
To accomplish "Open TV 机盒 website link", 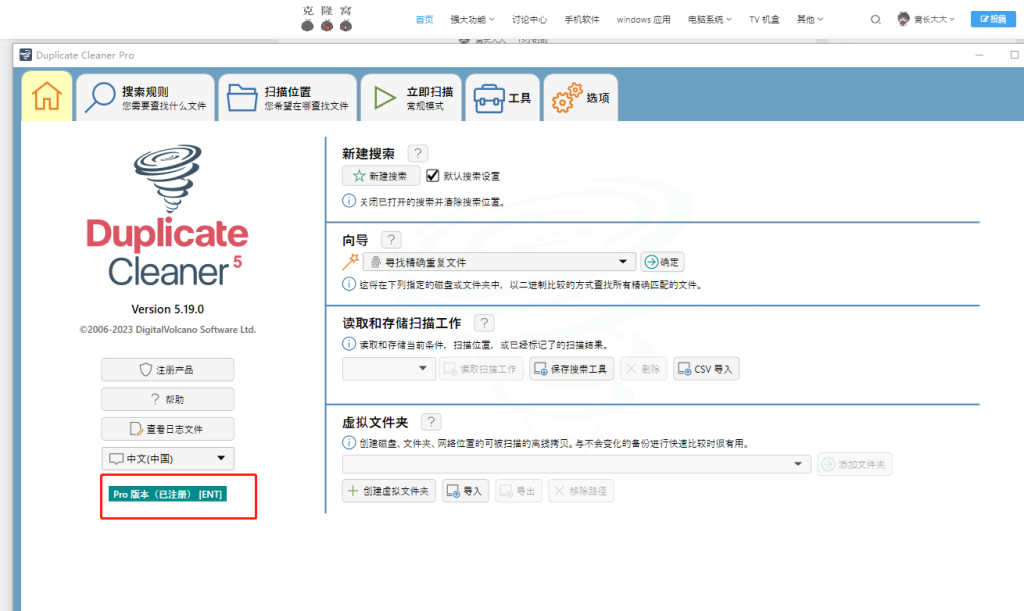I will (x=764, y=20).
